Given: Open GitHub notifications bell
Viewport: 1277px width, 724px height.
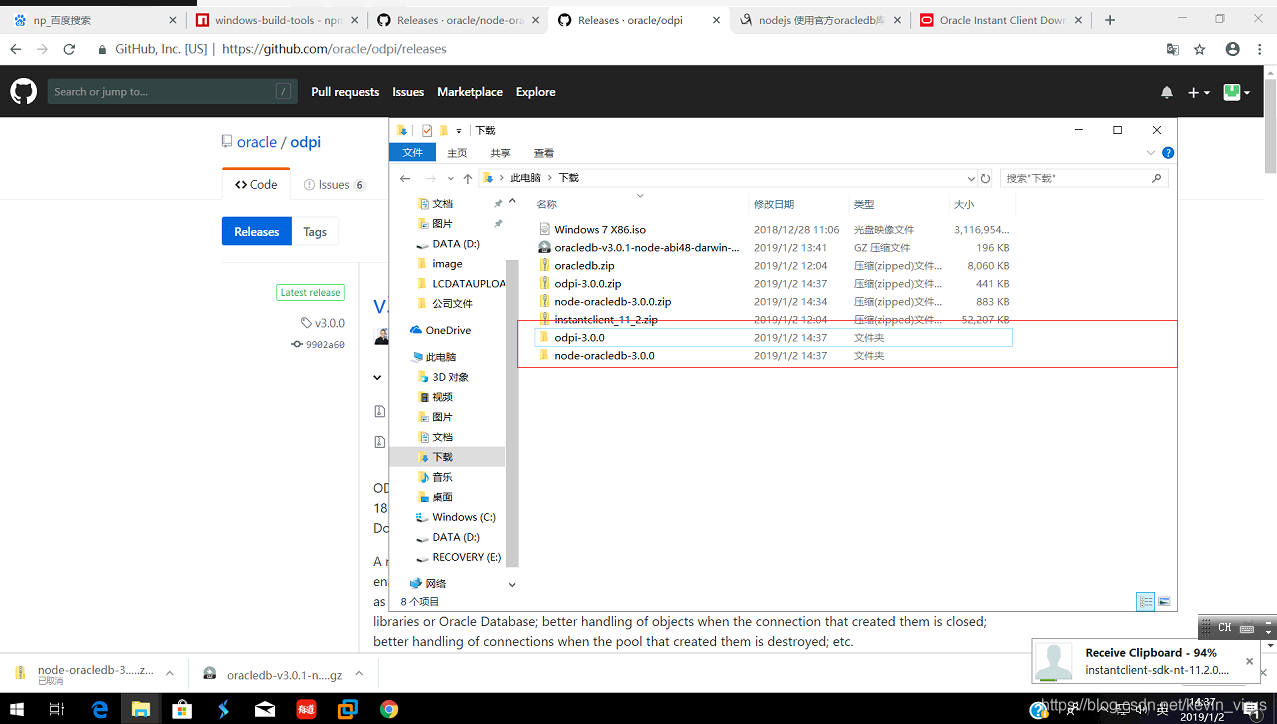Looking at the screenshot, I should (x=1166, y=92).
